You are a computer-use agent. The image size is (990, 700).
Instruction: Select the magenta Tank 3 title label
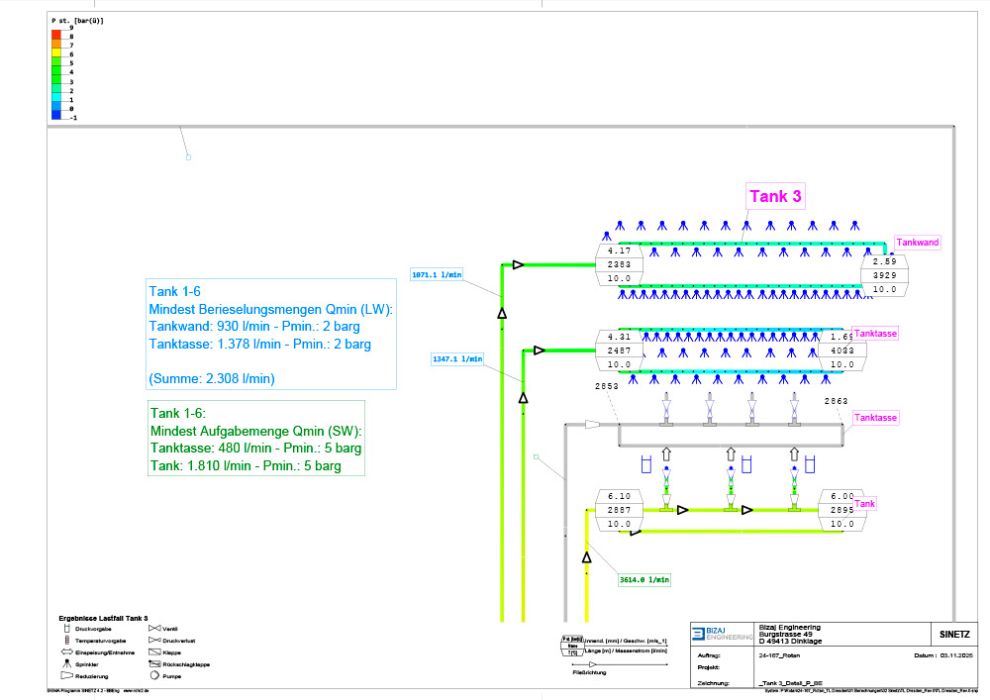[x=777, y=197]
